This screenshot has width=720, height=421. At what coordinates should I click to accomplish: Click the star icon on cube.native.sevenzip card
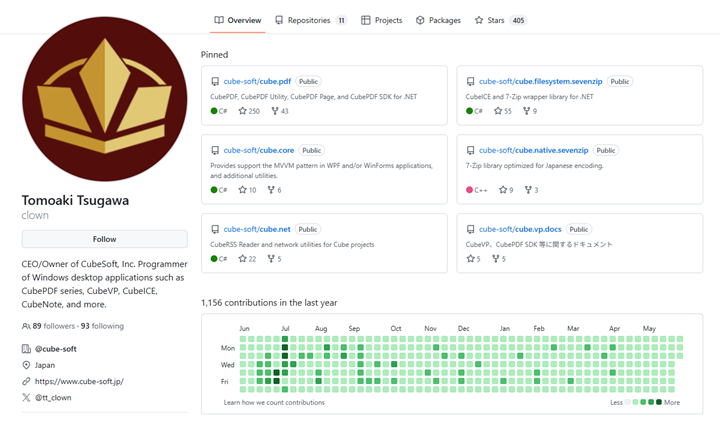coord(503,190)
